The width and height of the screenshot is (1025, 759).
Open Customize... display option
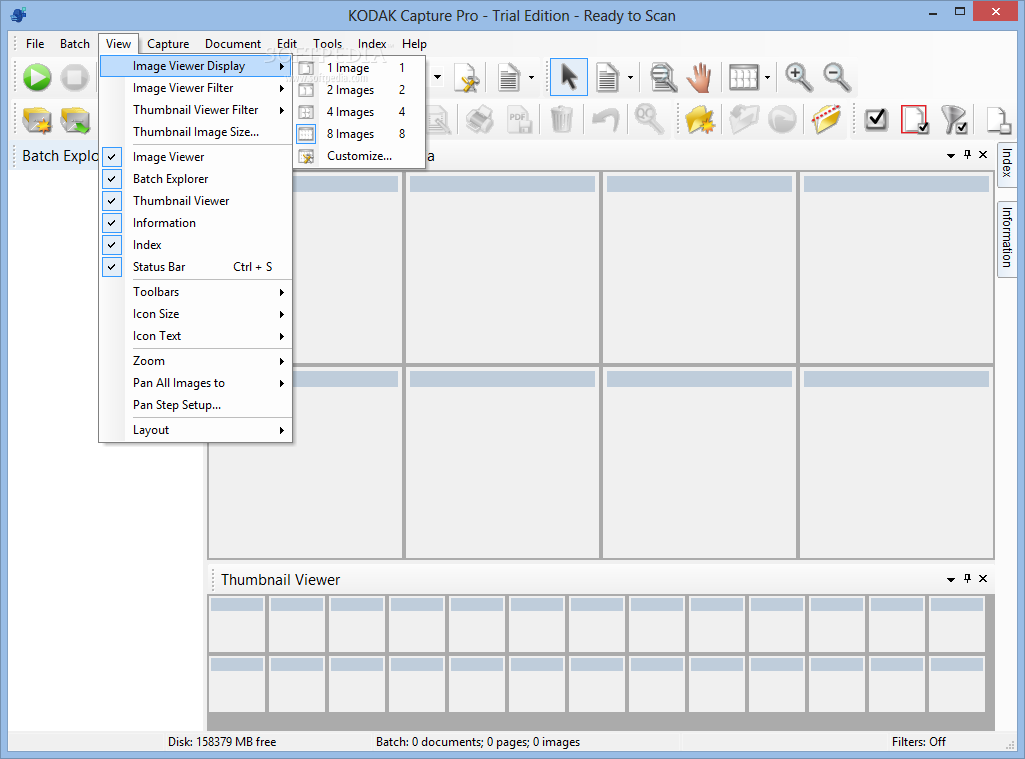(360, 156)
